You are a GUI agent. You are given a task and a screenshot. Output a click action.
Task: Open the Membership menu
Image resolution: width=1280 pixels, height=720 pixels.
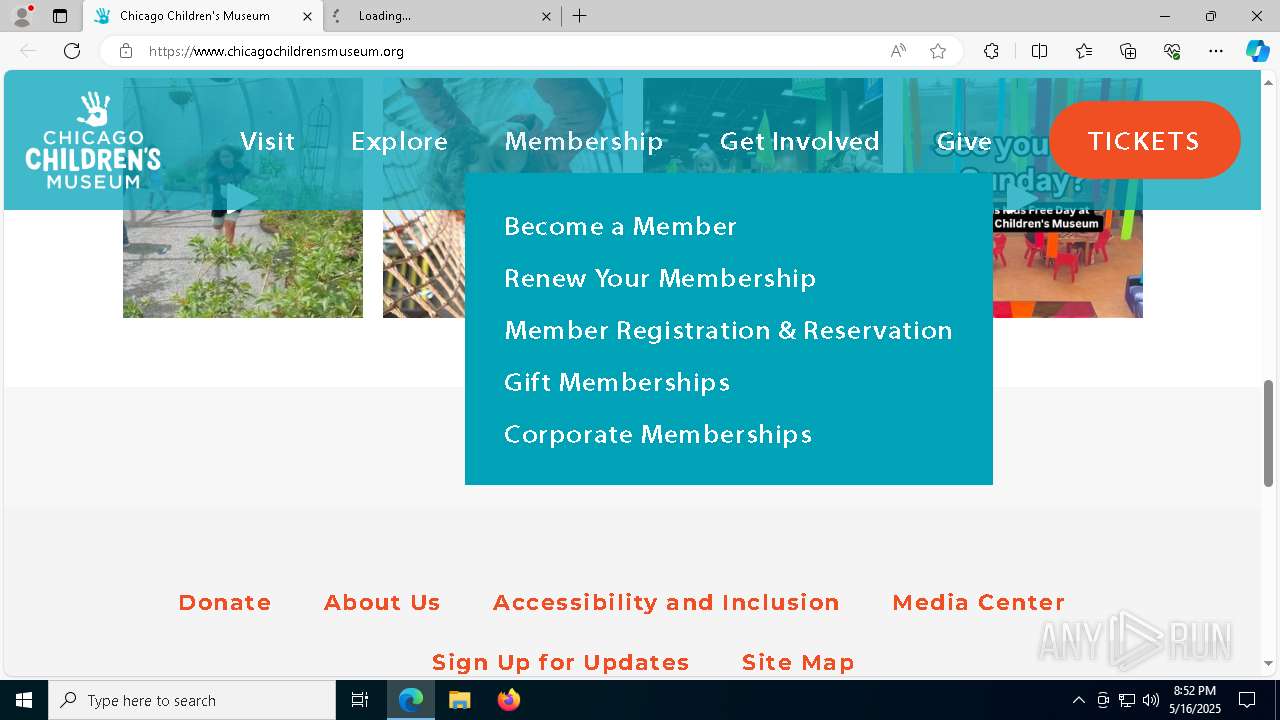pos(584,142)
